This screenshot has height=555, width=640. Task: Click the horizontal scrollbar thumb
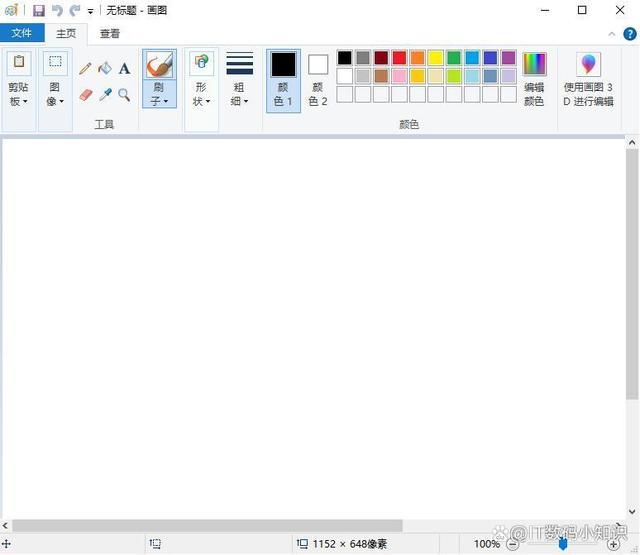click(x=207, y=526)
